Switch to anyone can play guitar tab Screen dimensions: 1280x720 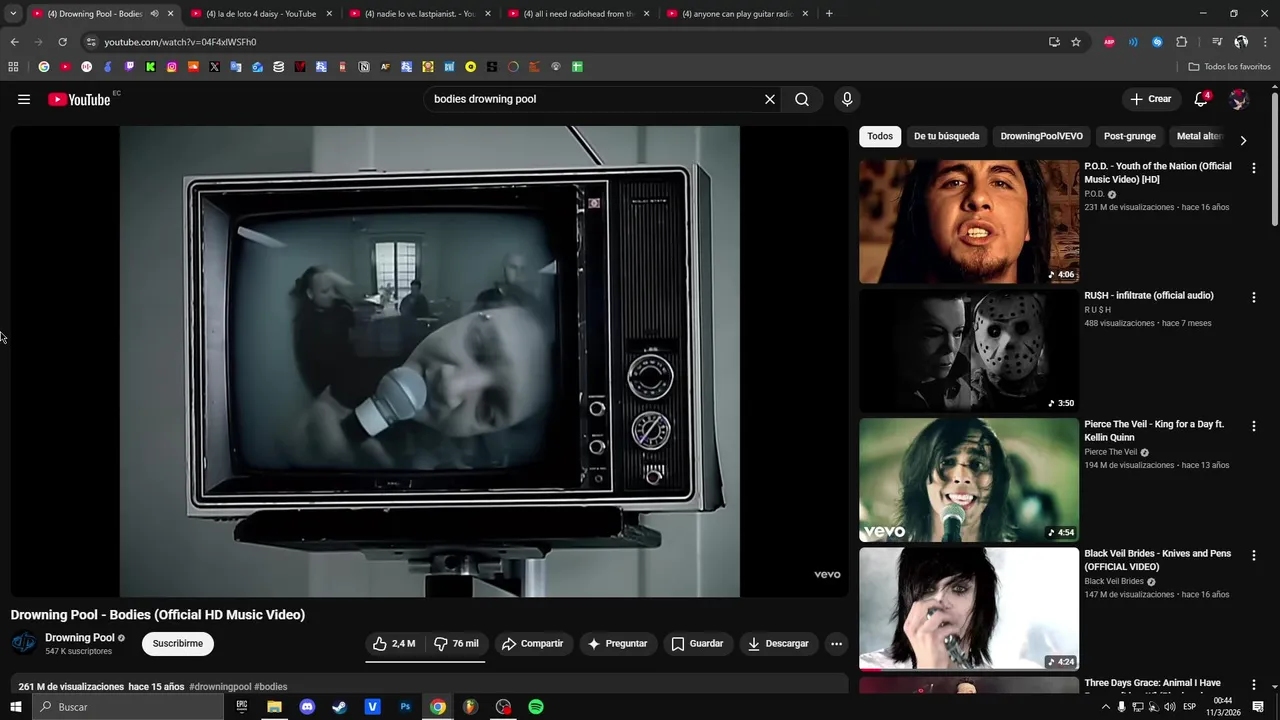[737, 14]
